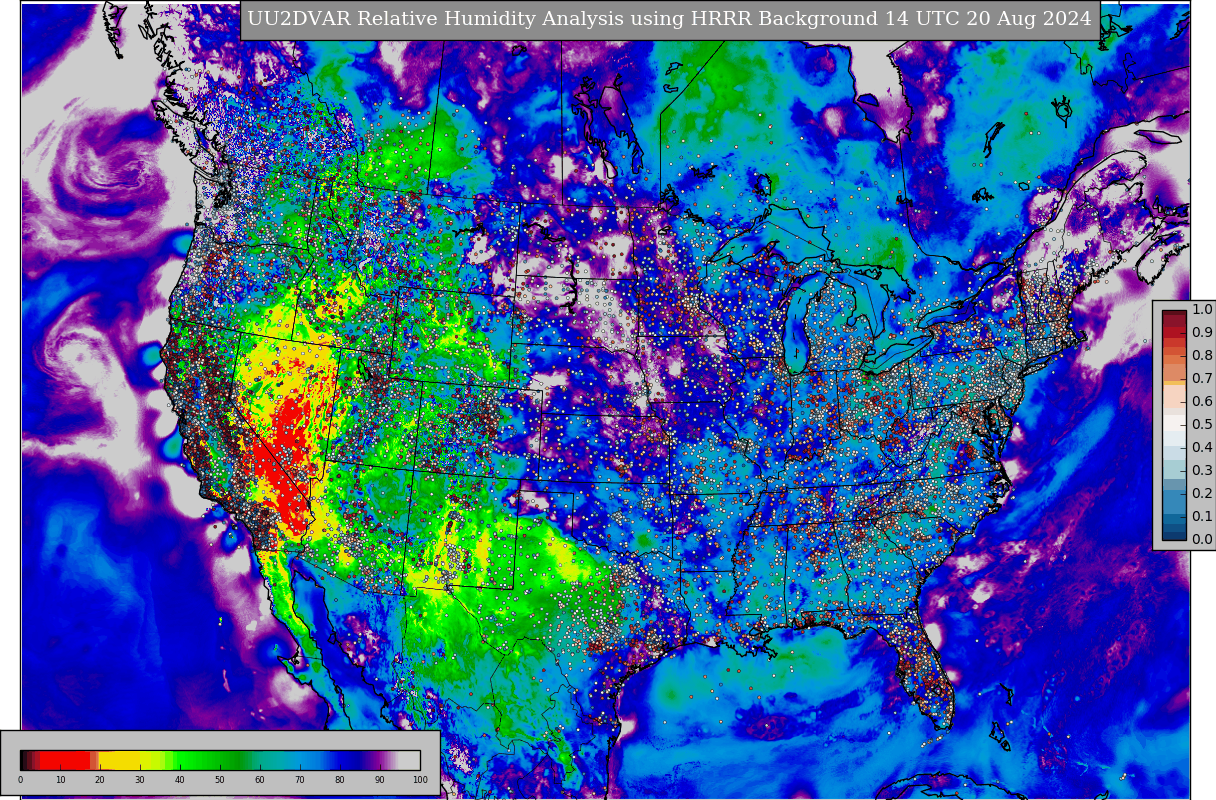Click the '0.0' label on vertical colorbar
The height and width of the screenshot is (800, 1216).
coord(1202,540)
